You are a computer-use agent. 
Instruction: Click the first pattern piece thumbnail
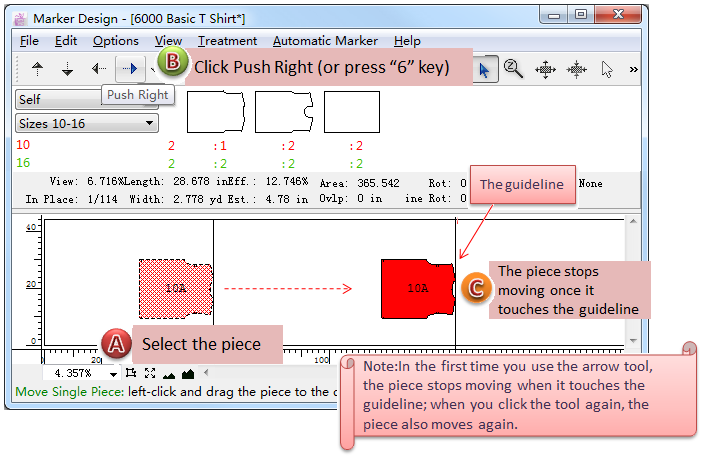click(215, 112)
